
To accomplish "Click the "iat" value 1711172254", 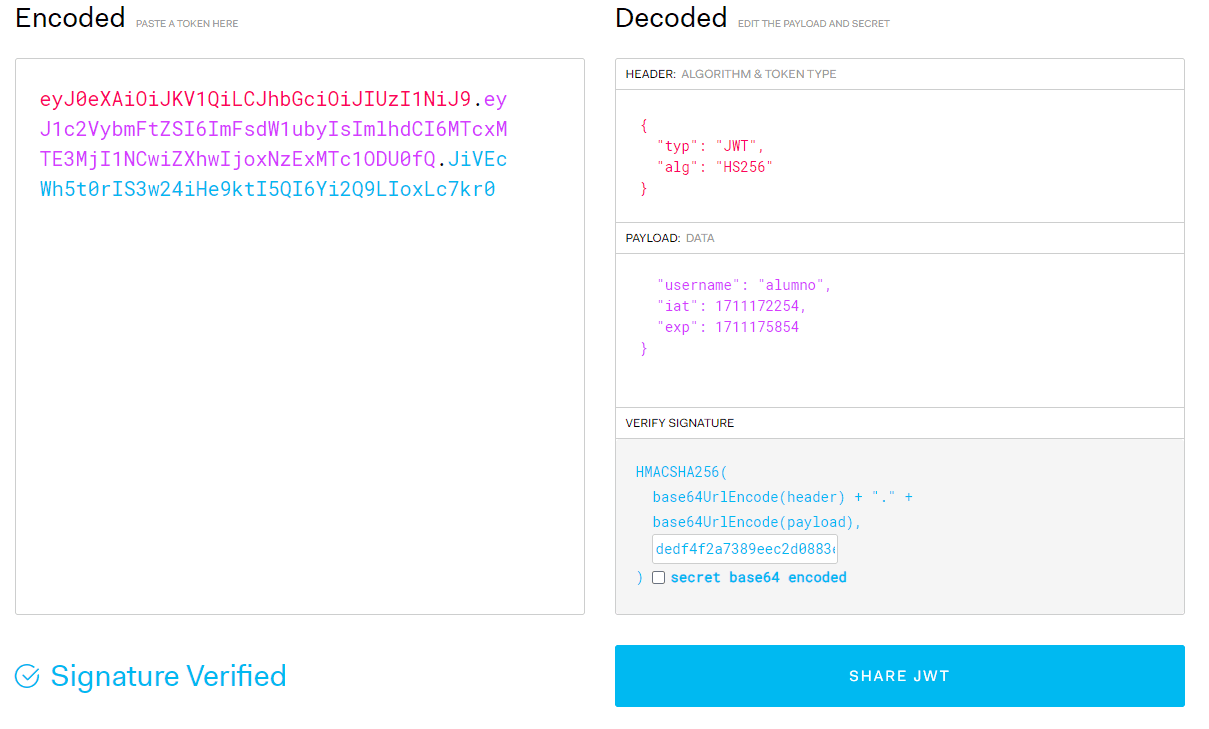I will coord(760,306).
